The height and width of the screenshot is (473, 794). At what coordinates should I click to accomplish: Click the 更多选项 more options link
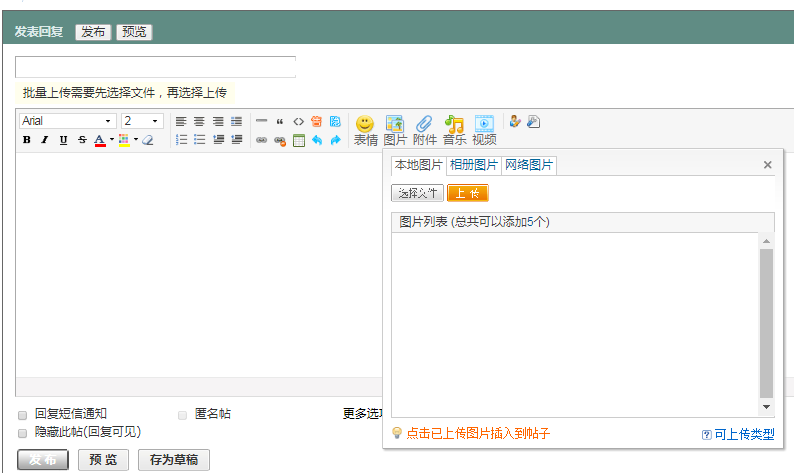(x=363, y=414)
